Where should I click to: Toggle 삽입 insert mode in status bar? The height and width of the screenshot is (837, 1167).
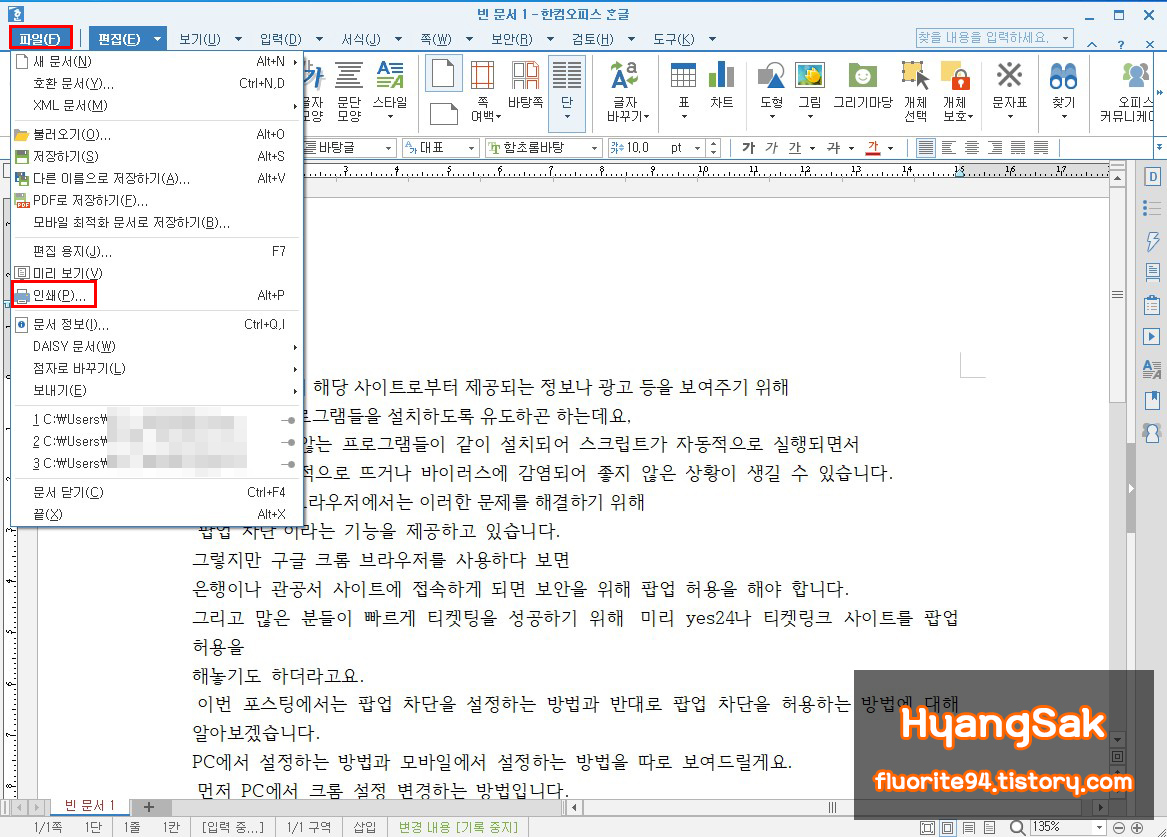(365, 827)
